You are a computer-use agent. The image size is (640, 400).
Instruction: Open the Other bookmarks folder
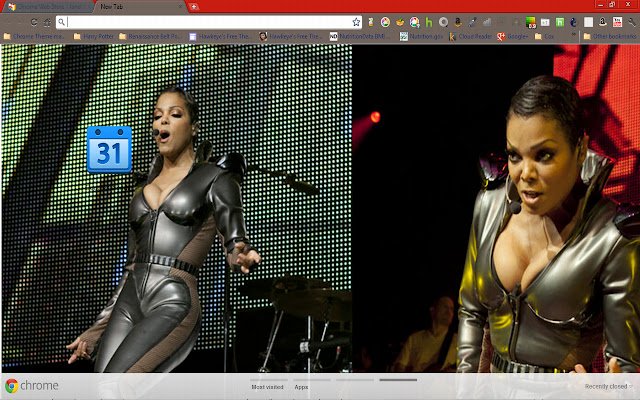[611, 36]
